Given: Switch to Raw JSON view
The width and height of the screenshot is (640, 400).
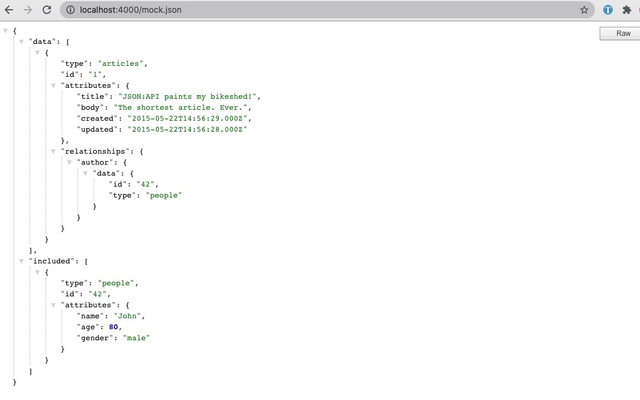Looking at the screenshot, I should point(622,33).
